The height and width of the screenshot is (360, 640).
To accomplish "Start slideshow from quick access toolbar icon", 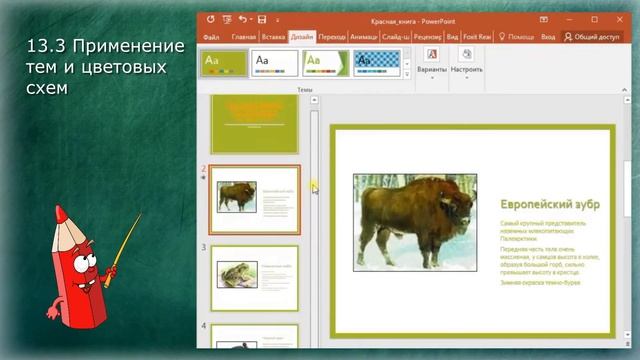I will click(x=227, y=20).
